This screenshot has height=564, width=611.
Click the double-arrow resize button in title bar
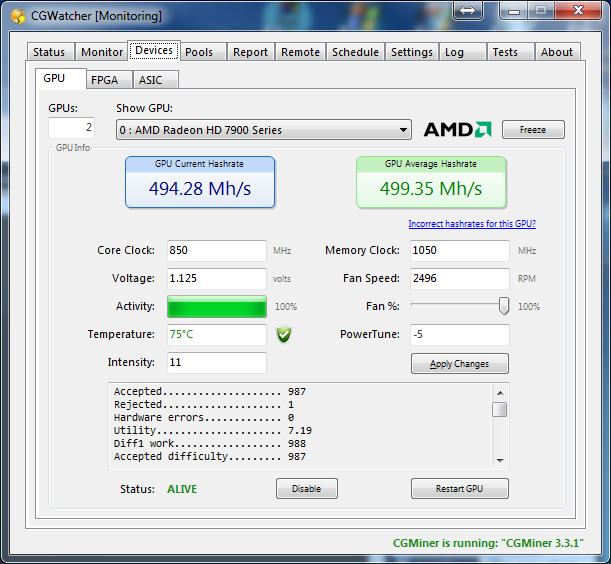(x=468, y=11)
